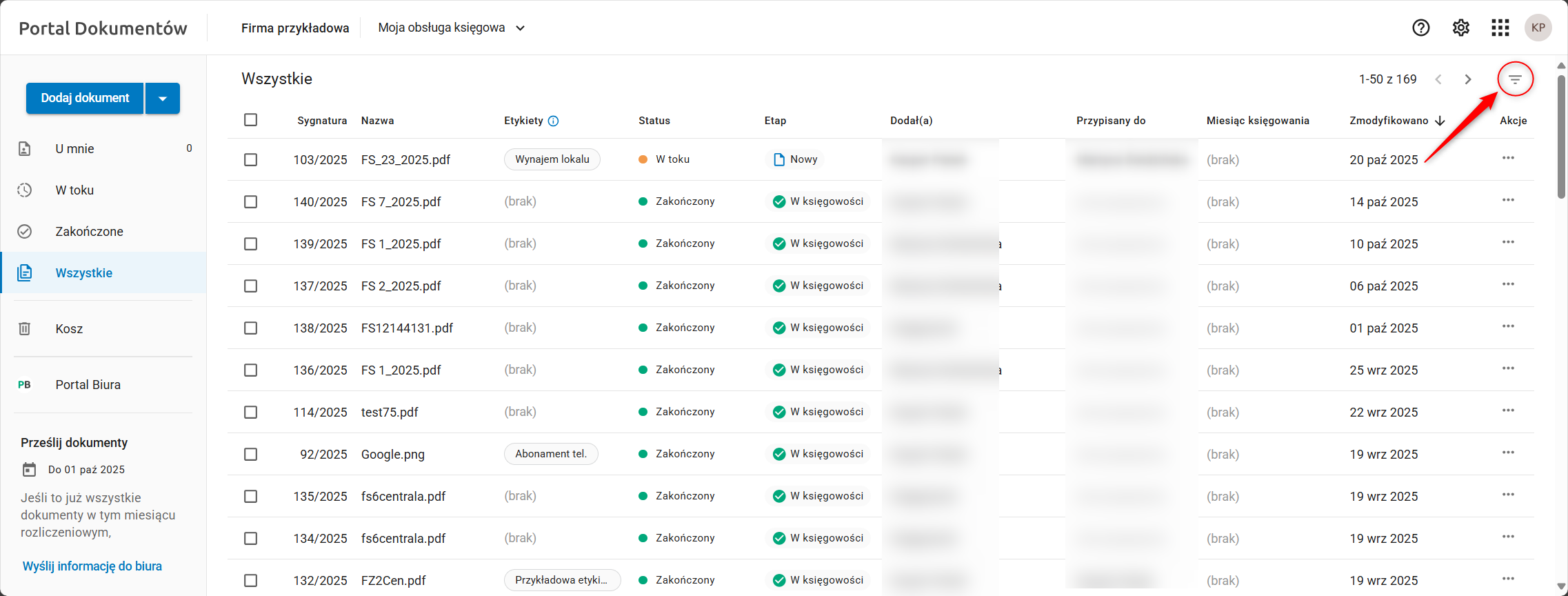Go to next page of documents
This screenshot has width=1568, height=596.
(1468, 79)
